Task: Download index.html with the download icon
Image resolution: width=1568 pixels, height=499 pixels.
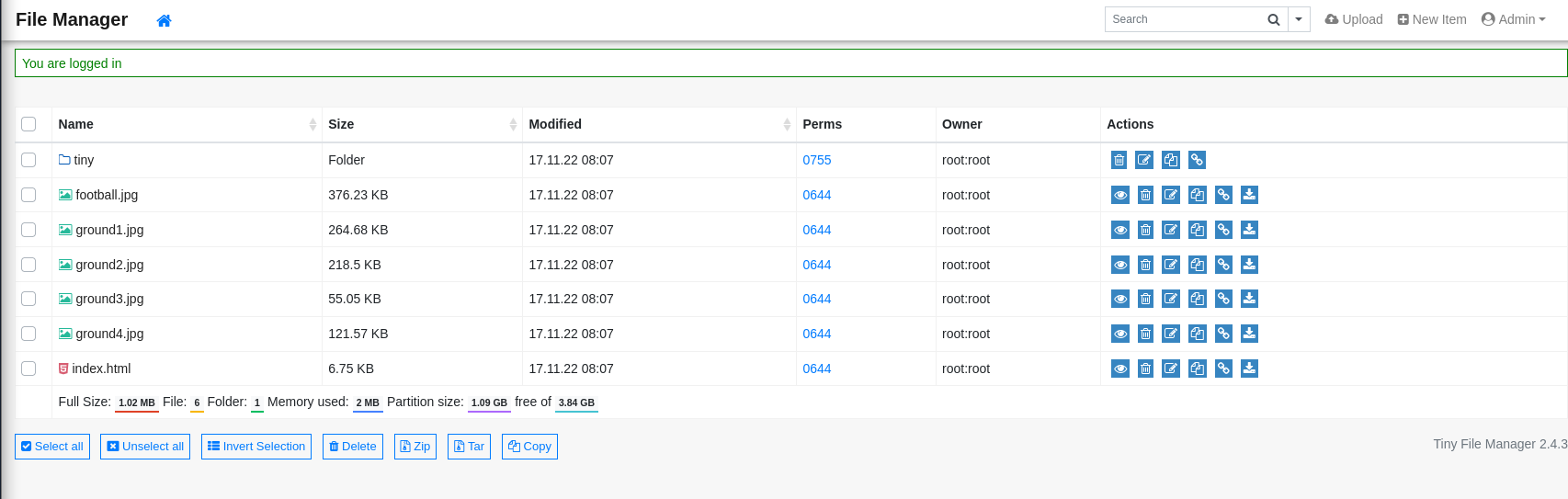Action: [1249, 369]
